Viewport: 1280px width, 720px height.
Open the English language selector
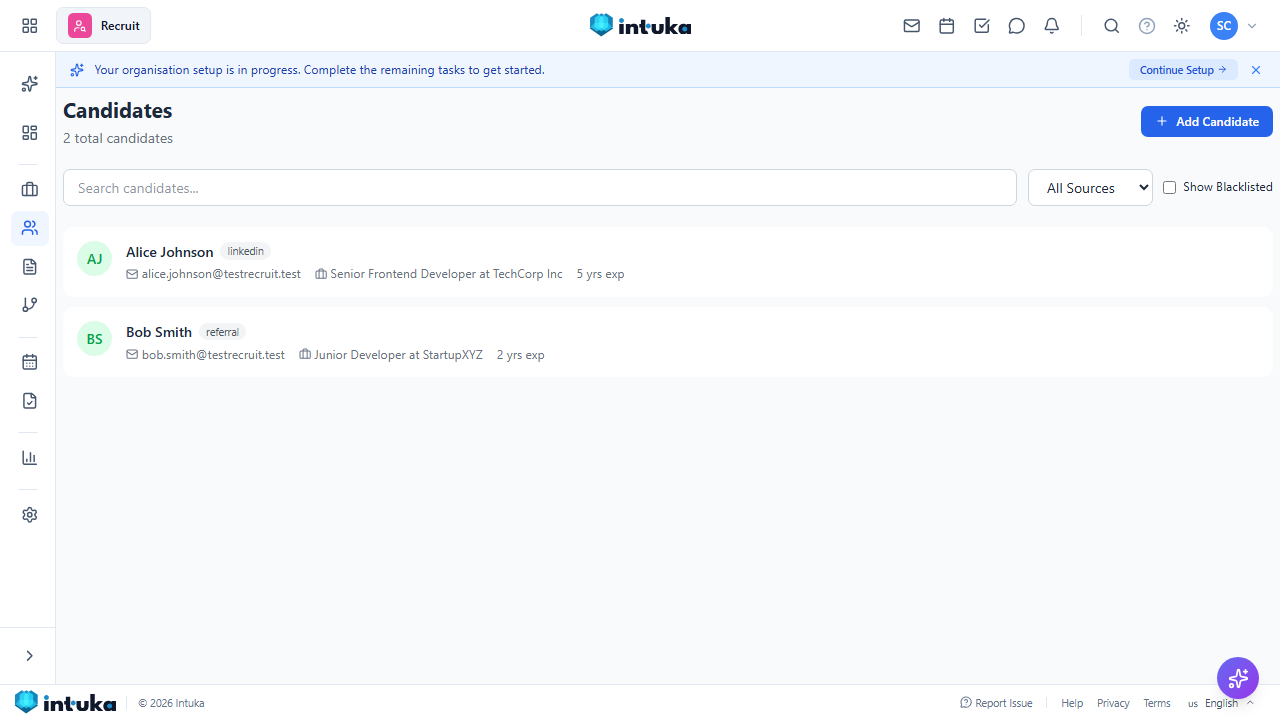pyautogui.click(x=1220, y=703)
